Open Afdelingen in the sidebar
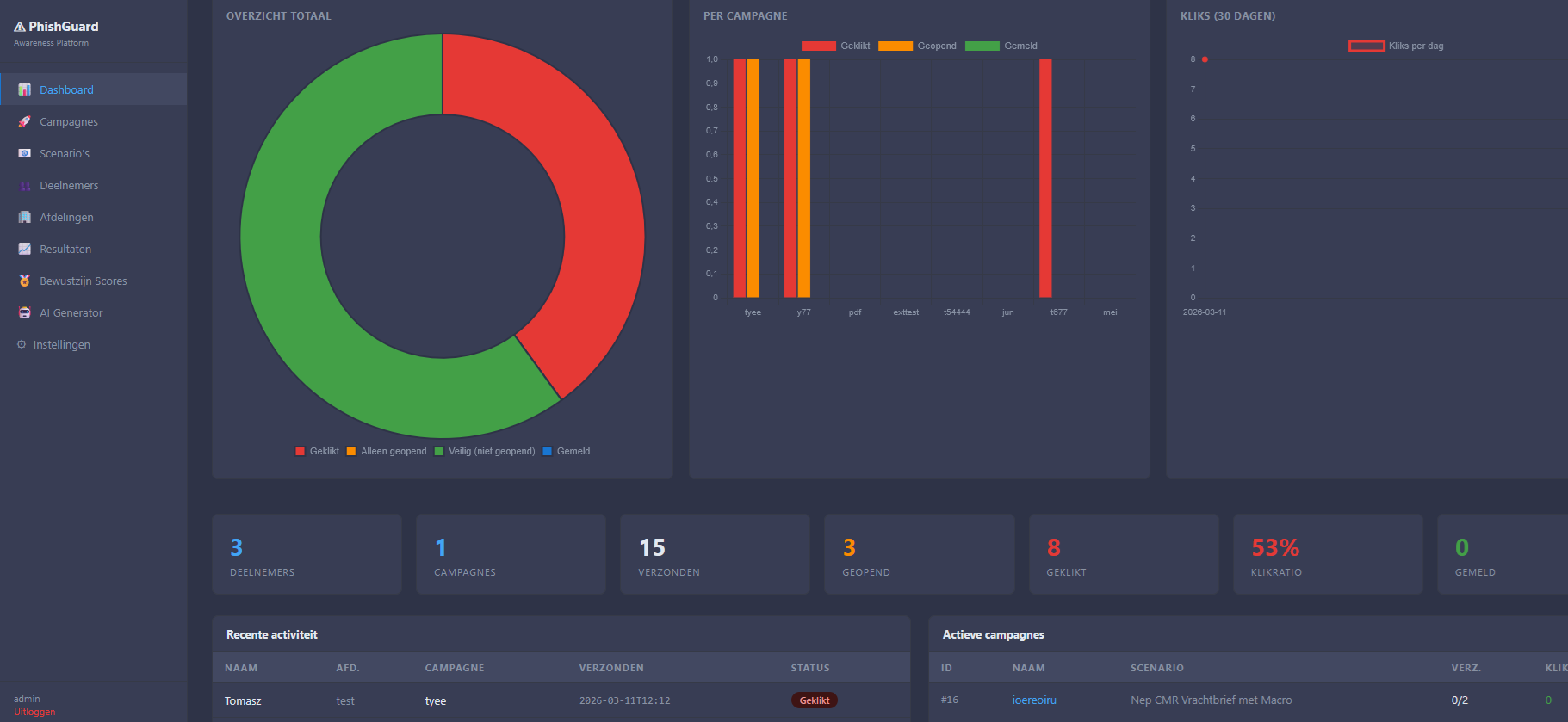Viewport: 1568px width, 722px height. point(93,217)
